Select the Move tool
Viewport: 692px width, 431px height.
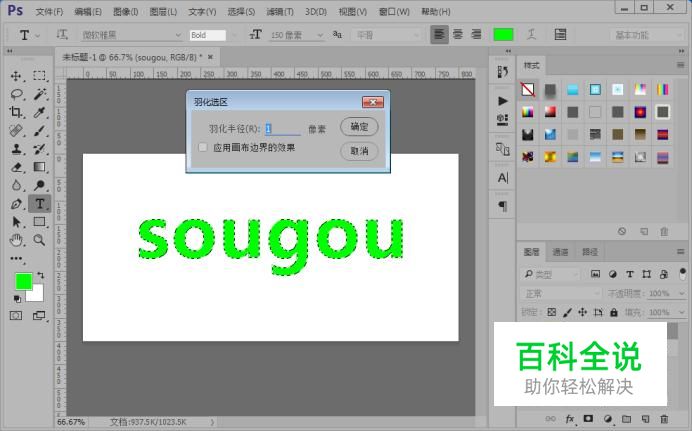point(16,76)
